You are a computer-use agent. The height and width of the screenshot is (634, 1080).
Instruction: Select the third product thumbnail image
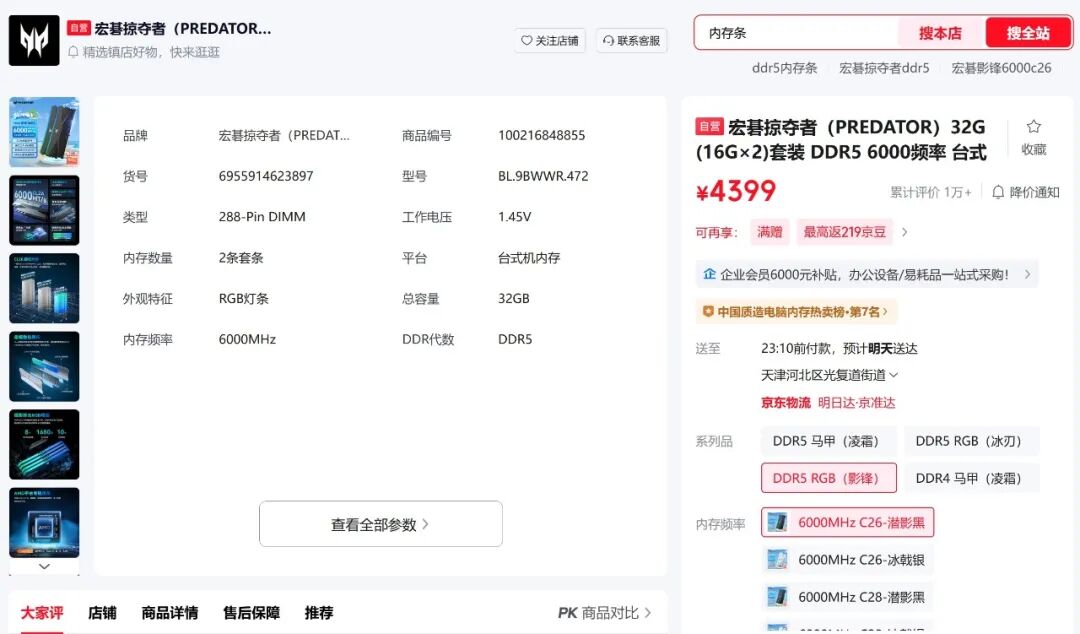44,288
